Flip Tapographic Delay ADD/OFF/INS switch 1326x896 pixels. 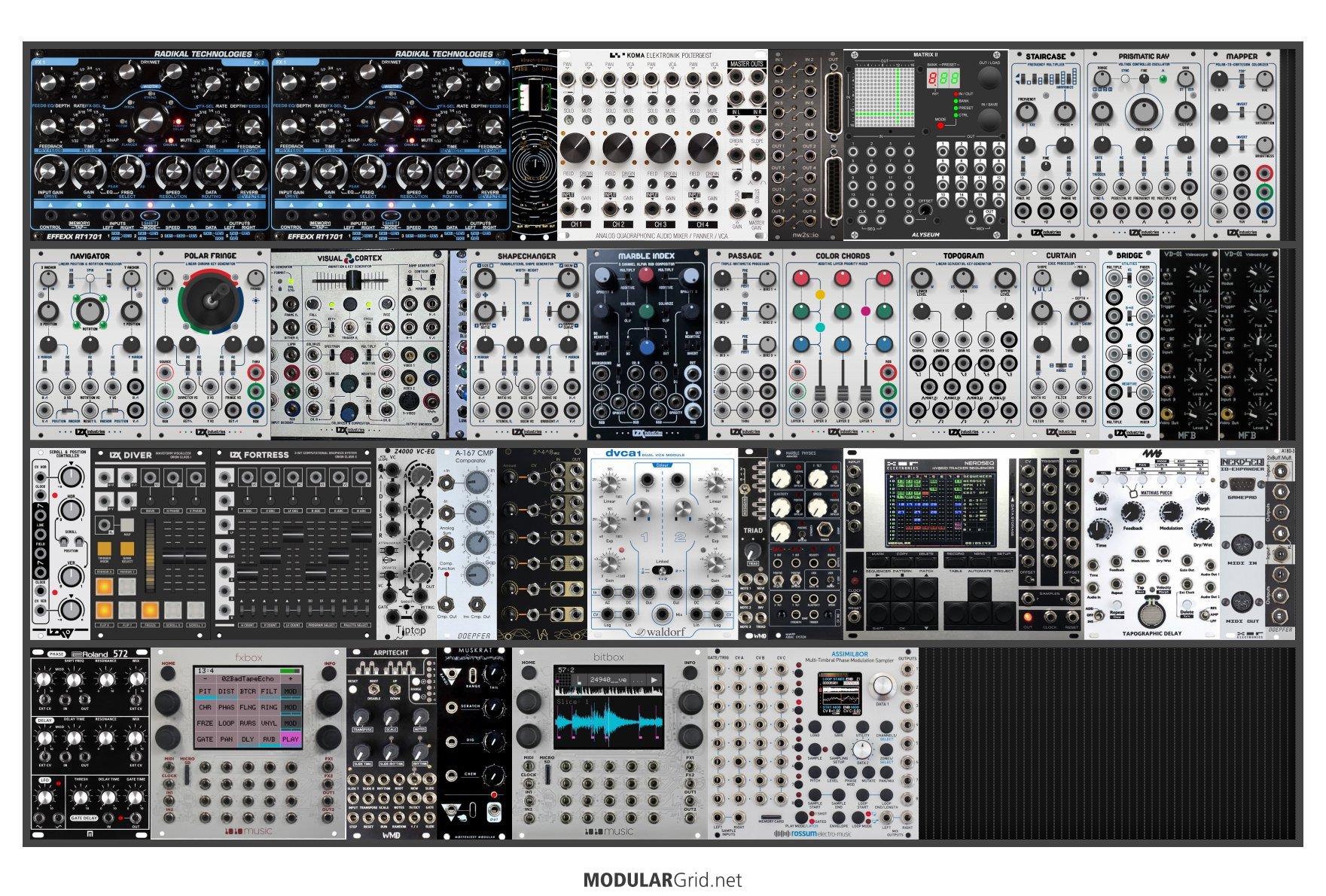[1100, 614]
